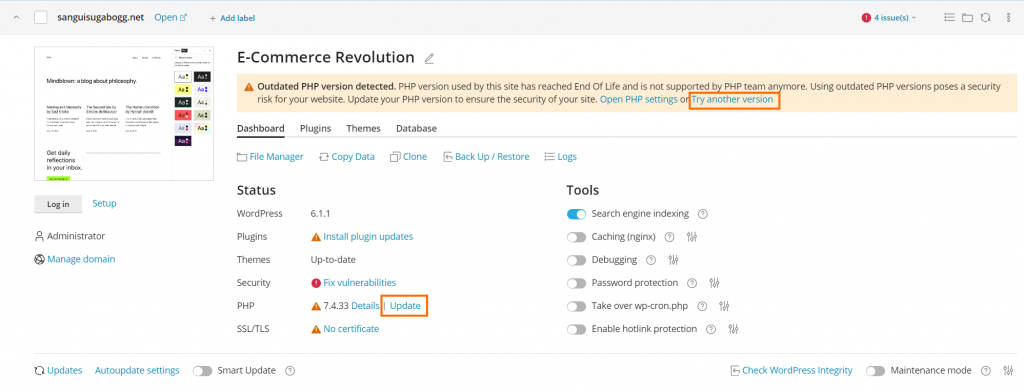The image size is (1024, 391).
Task: Tick the checkbox next to sanguisugabogg.net
Action: [x=40, y=18]
